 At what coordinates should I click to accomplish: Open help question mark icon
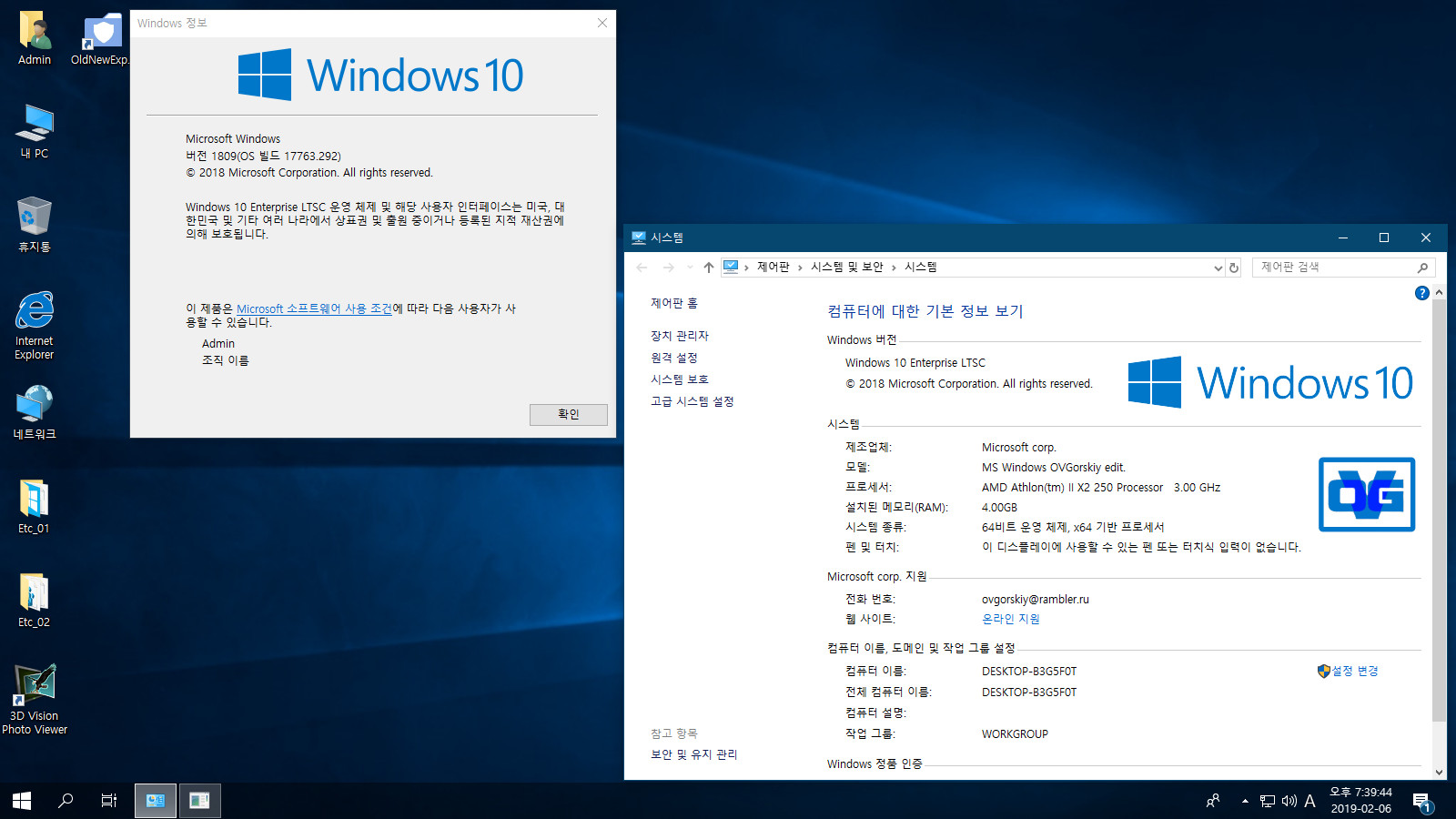tap(1422, 293)
